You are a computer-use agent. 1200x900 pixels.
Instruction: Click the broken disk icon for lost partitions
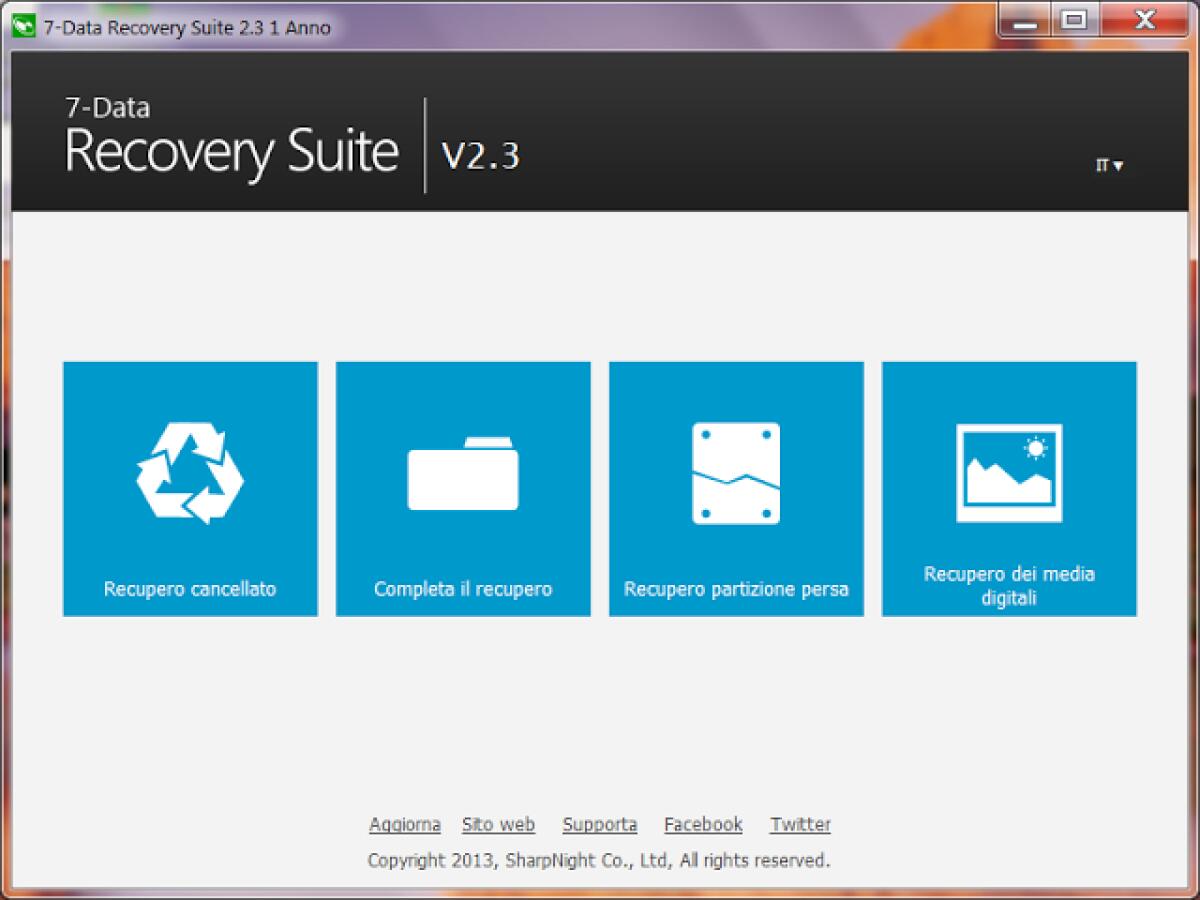[735, 470]
